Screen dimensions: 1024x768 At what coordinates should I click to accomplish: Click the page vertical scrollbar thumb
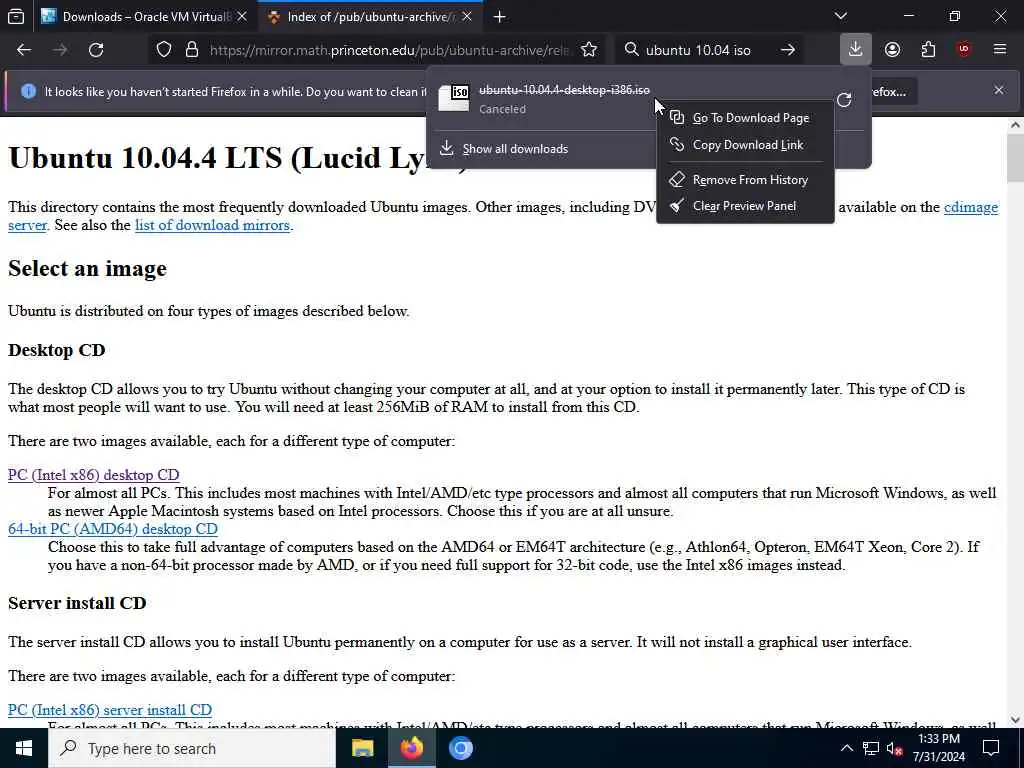tap(1015, 159)
